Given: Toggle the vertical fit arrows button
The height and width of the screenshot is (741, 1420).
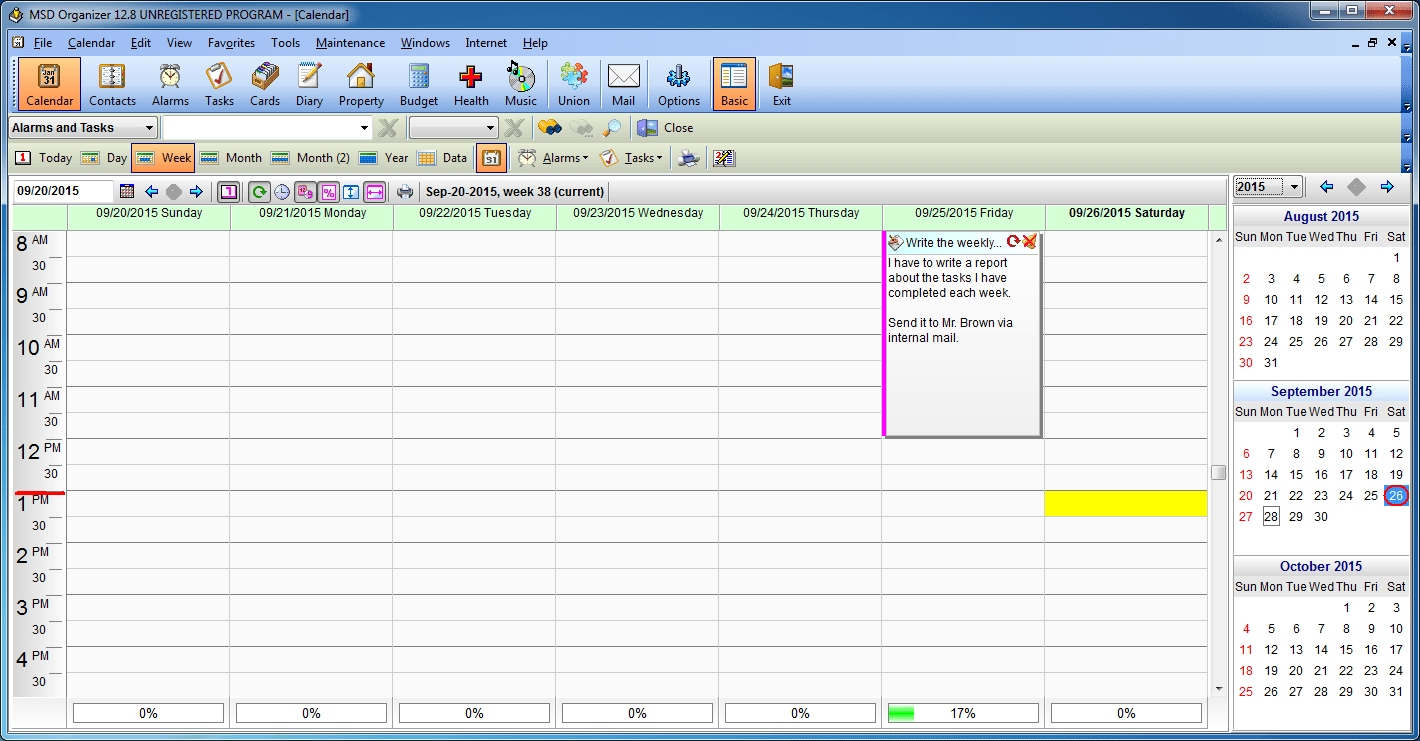Looking at the screenshot, I should coord(351,191).
